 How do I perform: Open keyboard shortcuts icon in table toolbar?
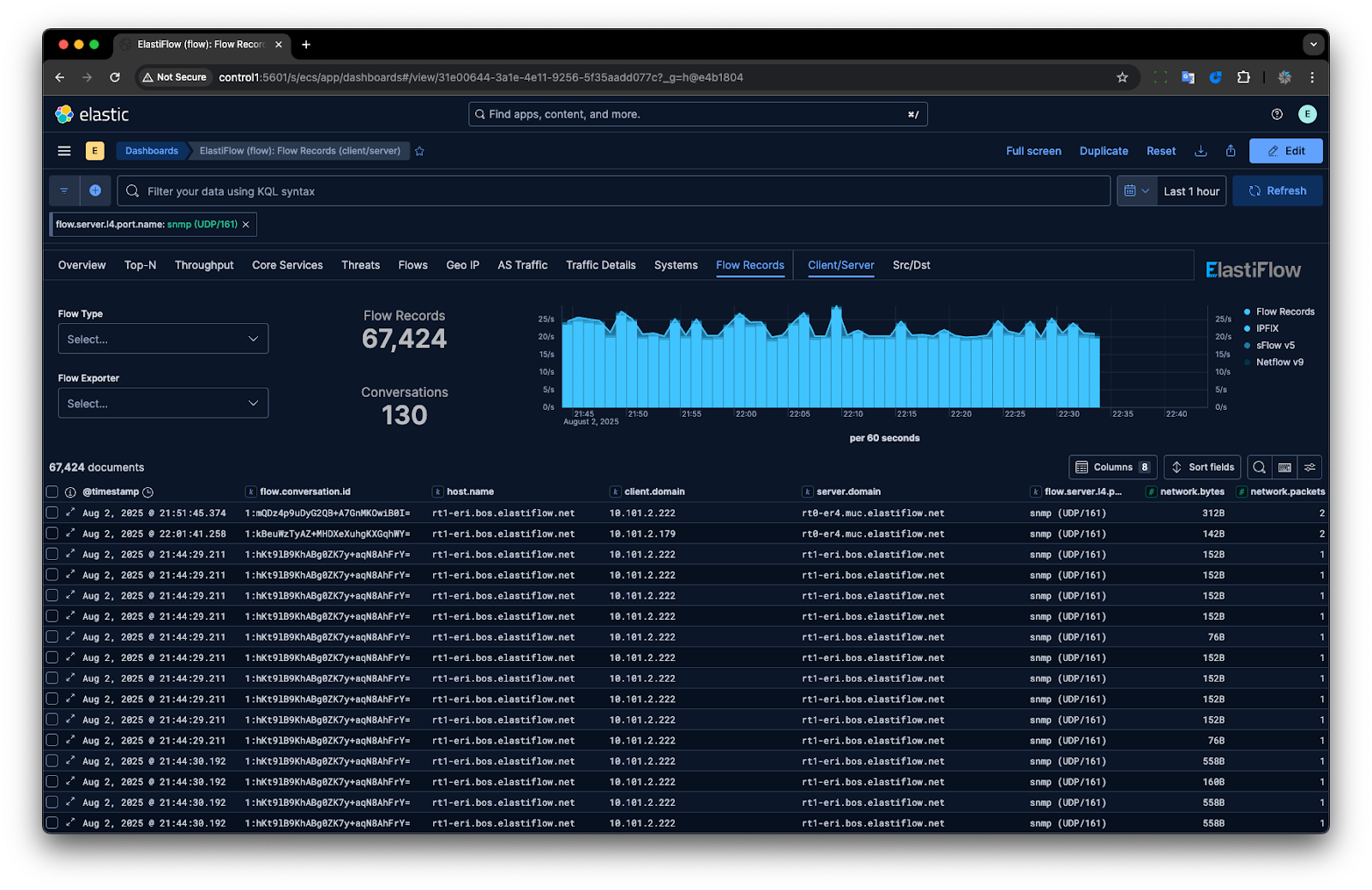click(x=1285, y=467)
